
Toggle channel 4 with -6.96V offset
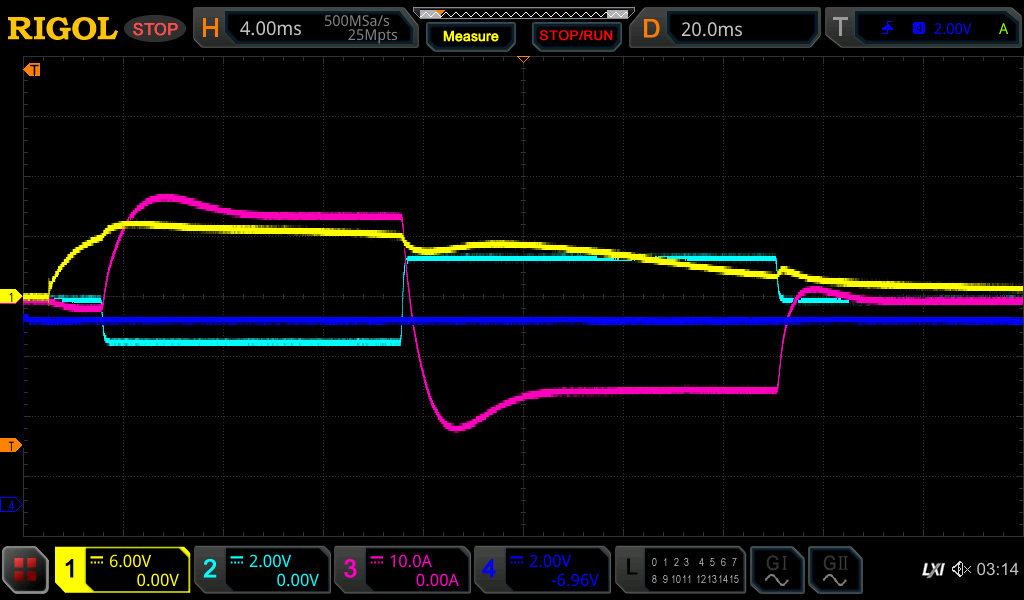tap(541, 570)
